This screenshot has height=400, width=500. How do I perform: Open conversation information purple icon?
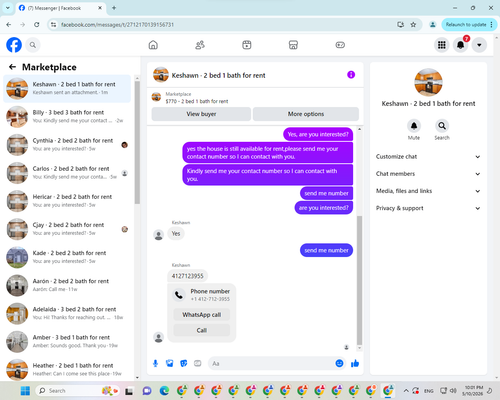351,75
